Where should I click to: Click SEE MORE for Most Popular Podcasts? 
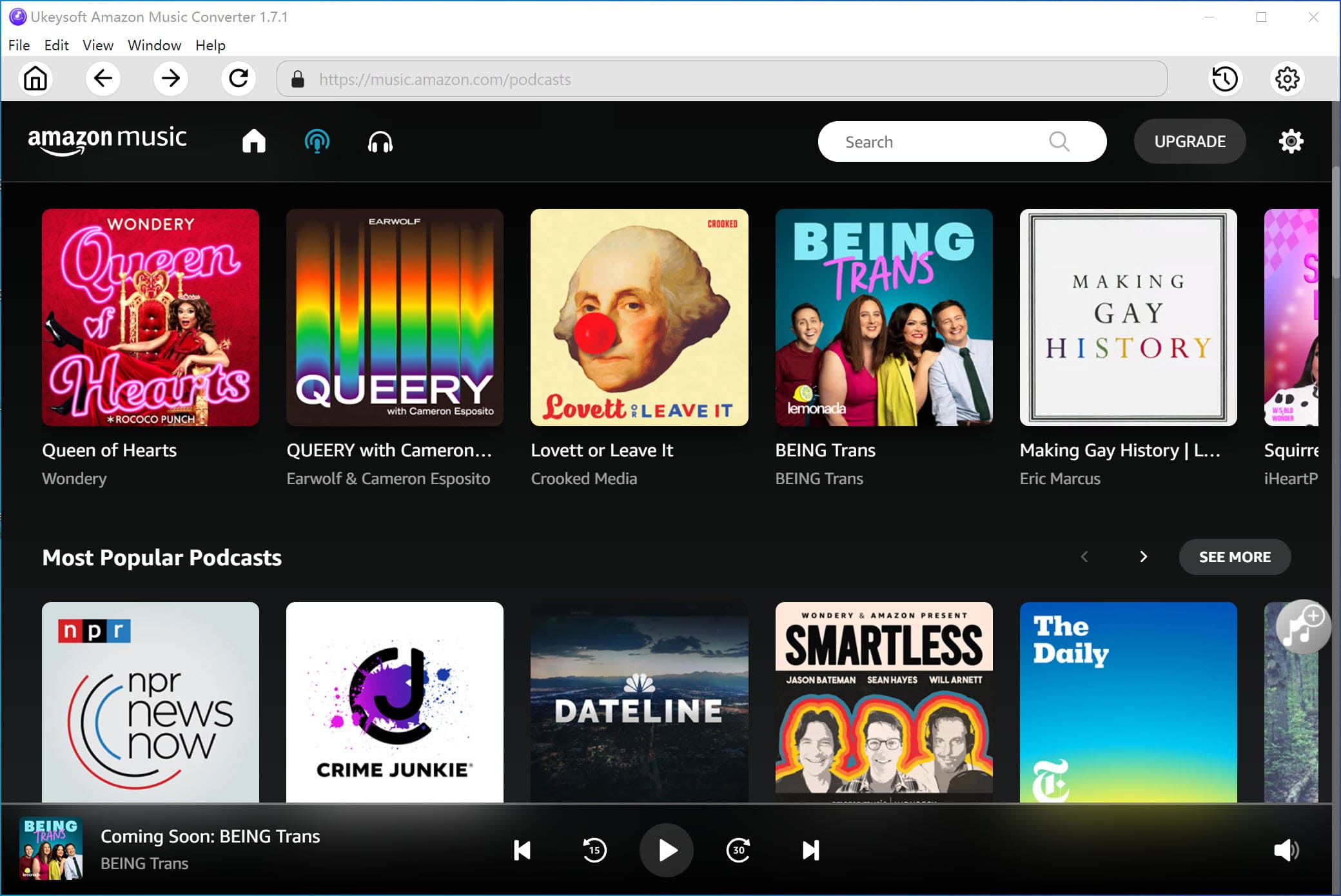click(x=1235, y=557)
